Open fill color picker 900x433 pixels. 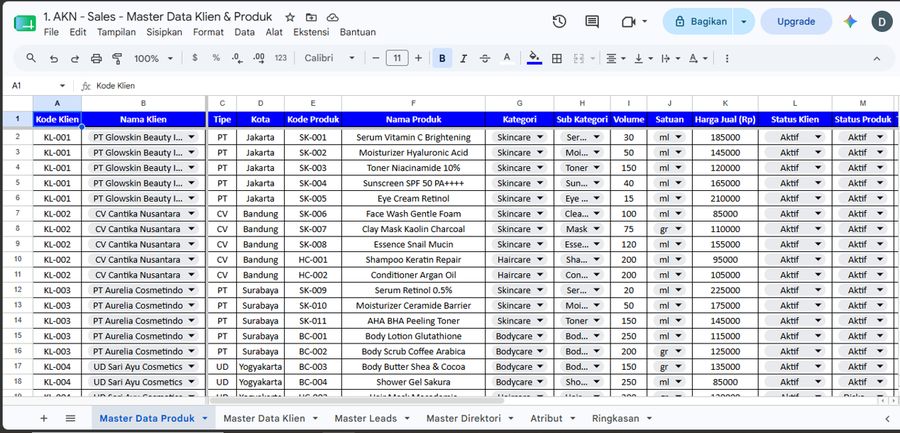pyautogui.click(x=534, y=58)
